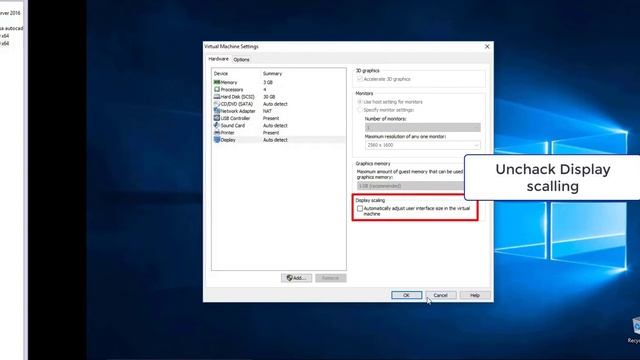Viewport: 640px width, 360px height.
Task: Select the Sound Card icon
Action: tap(217, 125)
